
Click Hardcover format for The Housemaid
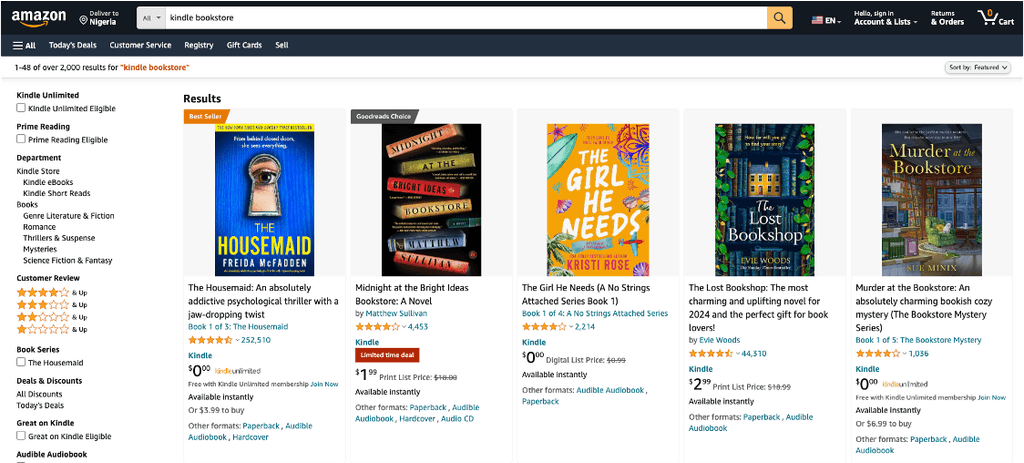click(250, 437)
